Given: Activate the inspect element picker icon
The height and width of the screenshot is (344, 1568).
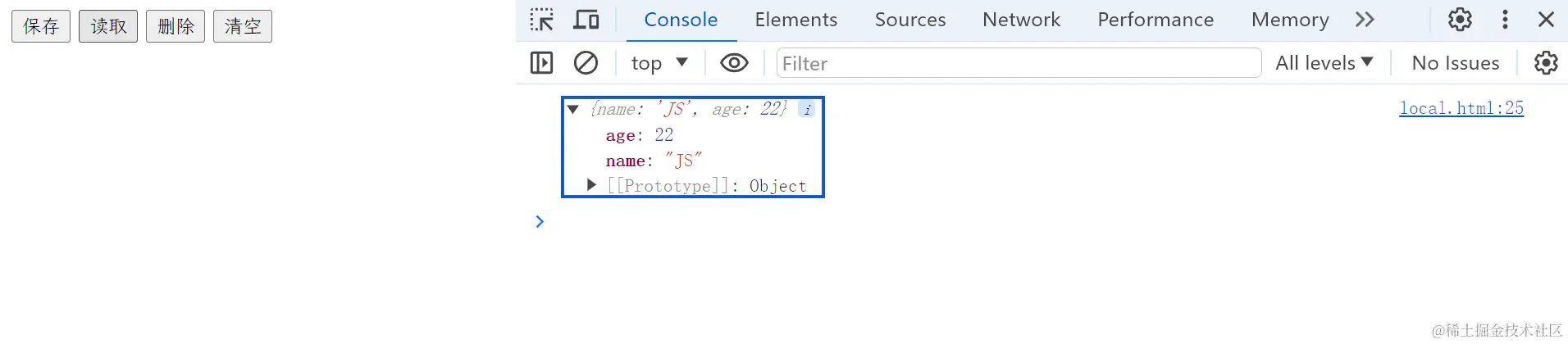Looking at the screenshot, I should coord(541,20).
